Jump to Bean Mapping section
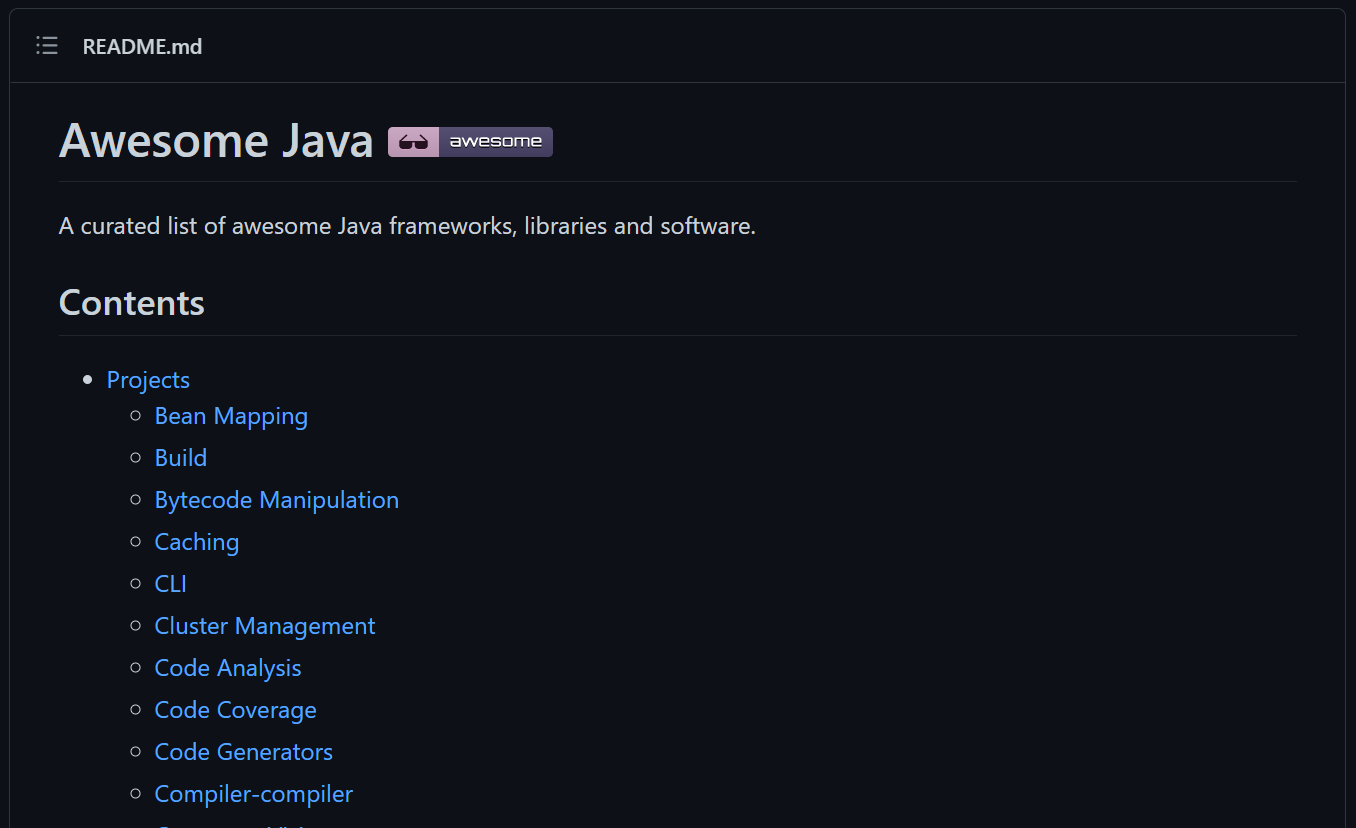The width and height of the screenshot is (1356, 828). tap(231, 416)
